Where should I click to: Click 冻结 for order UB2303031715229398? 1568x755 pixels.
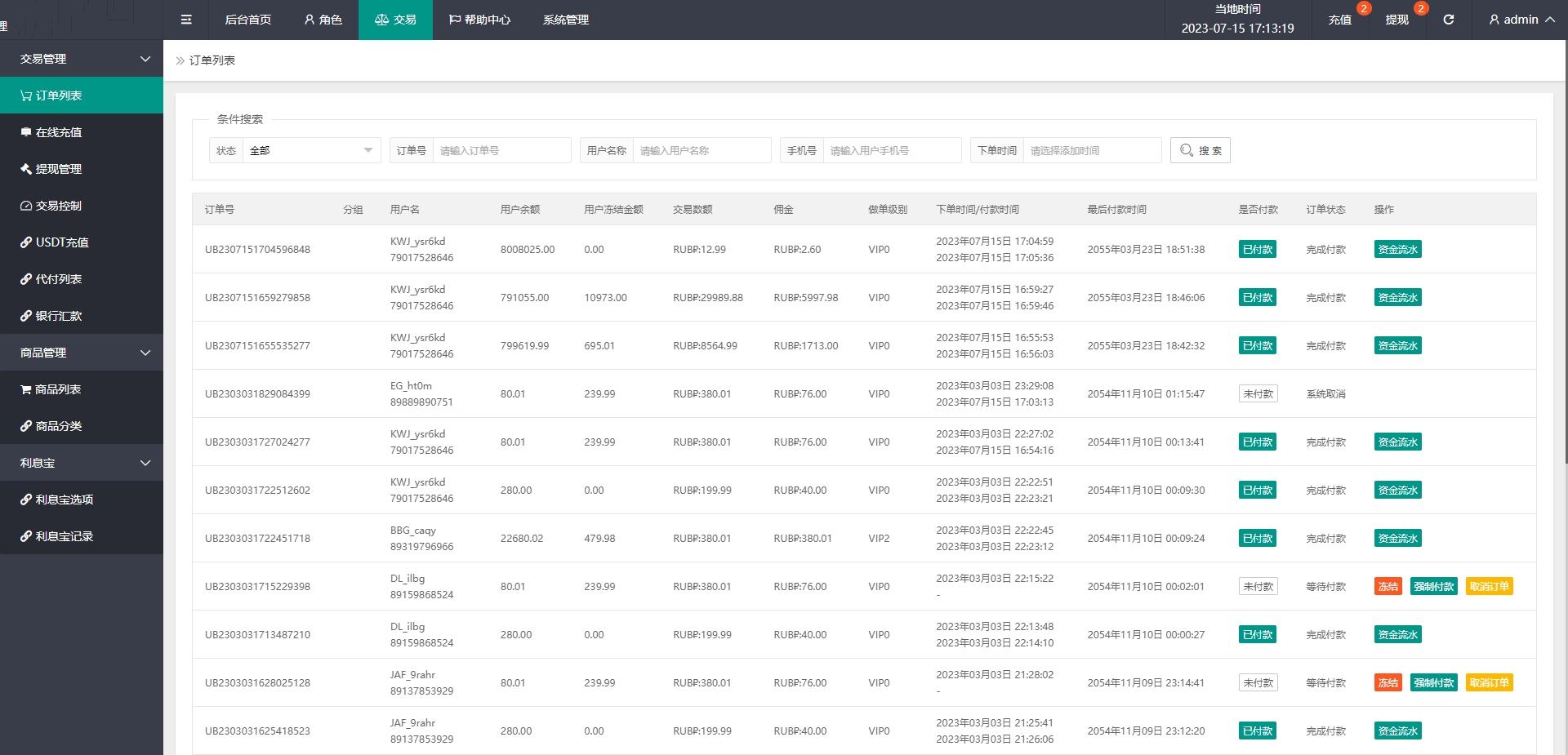pyautogui.click(x=1388, y=587)
